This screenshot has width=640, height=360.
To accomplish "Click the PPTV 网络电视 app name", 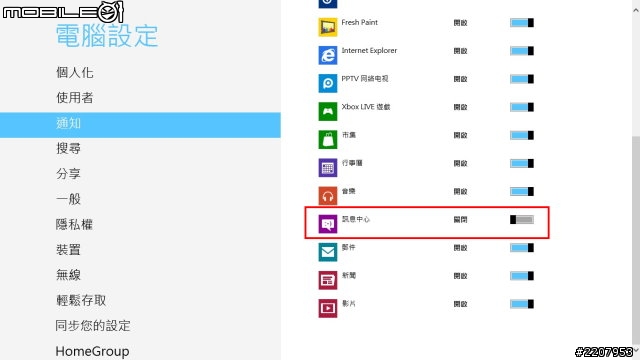I will click(365, 79).
